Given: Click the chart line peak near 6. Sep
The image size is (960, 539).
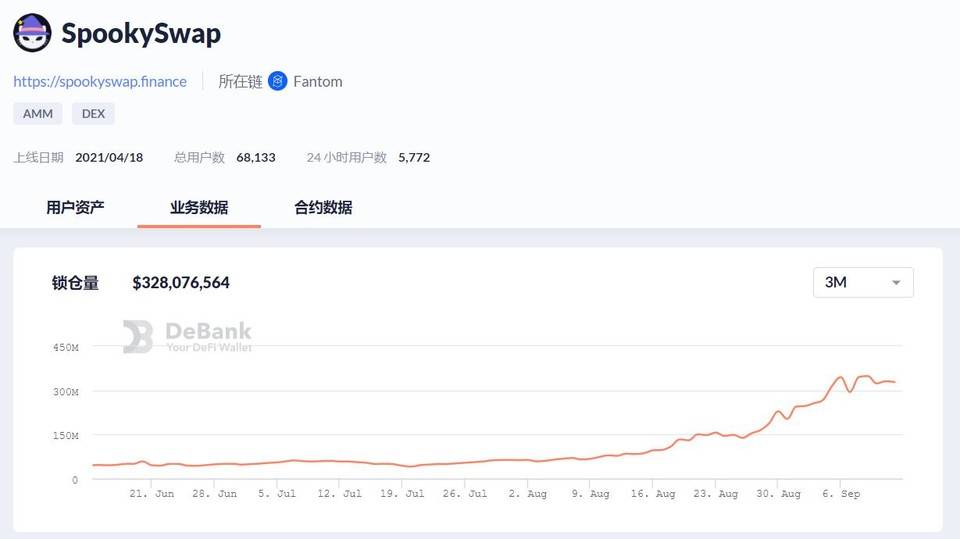Looking at the screenshot, I should click(x=841, y=377).
